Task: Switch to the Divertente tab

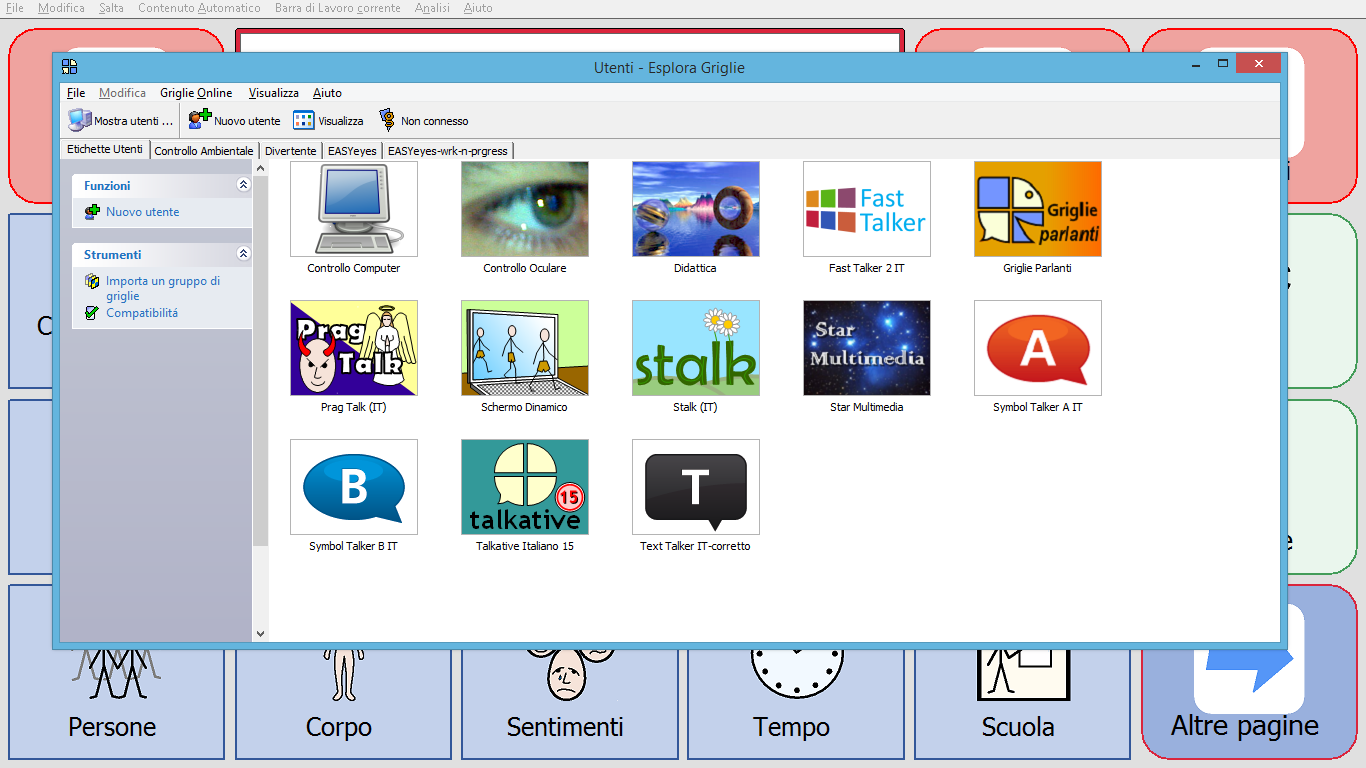Action: pos(291,151)
